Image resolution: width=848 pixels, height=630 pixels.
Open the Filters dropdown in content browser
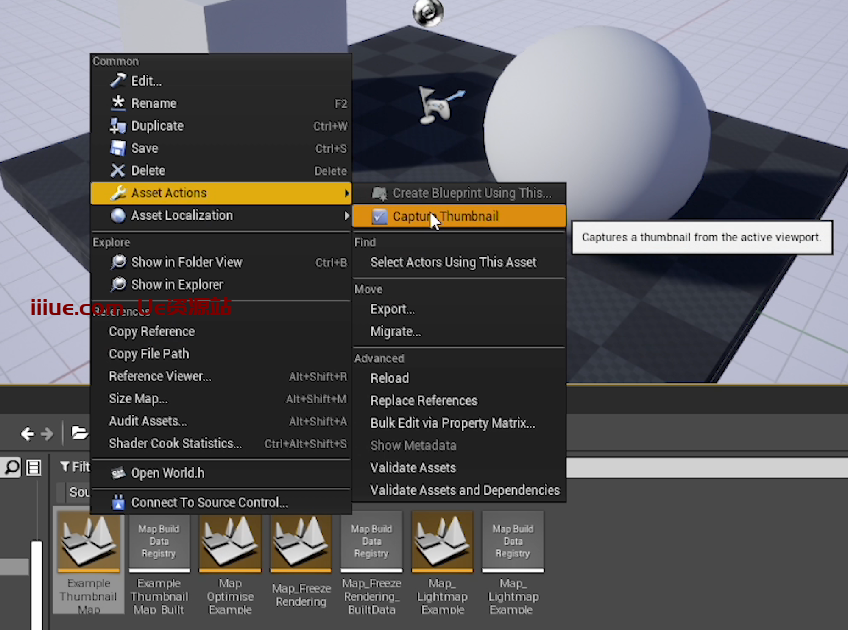point(75,467)
